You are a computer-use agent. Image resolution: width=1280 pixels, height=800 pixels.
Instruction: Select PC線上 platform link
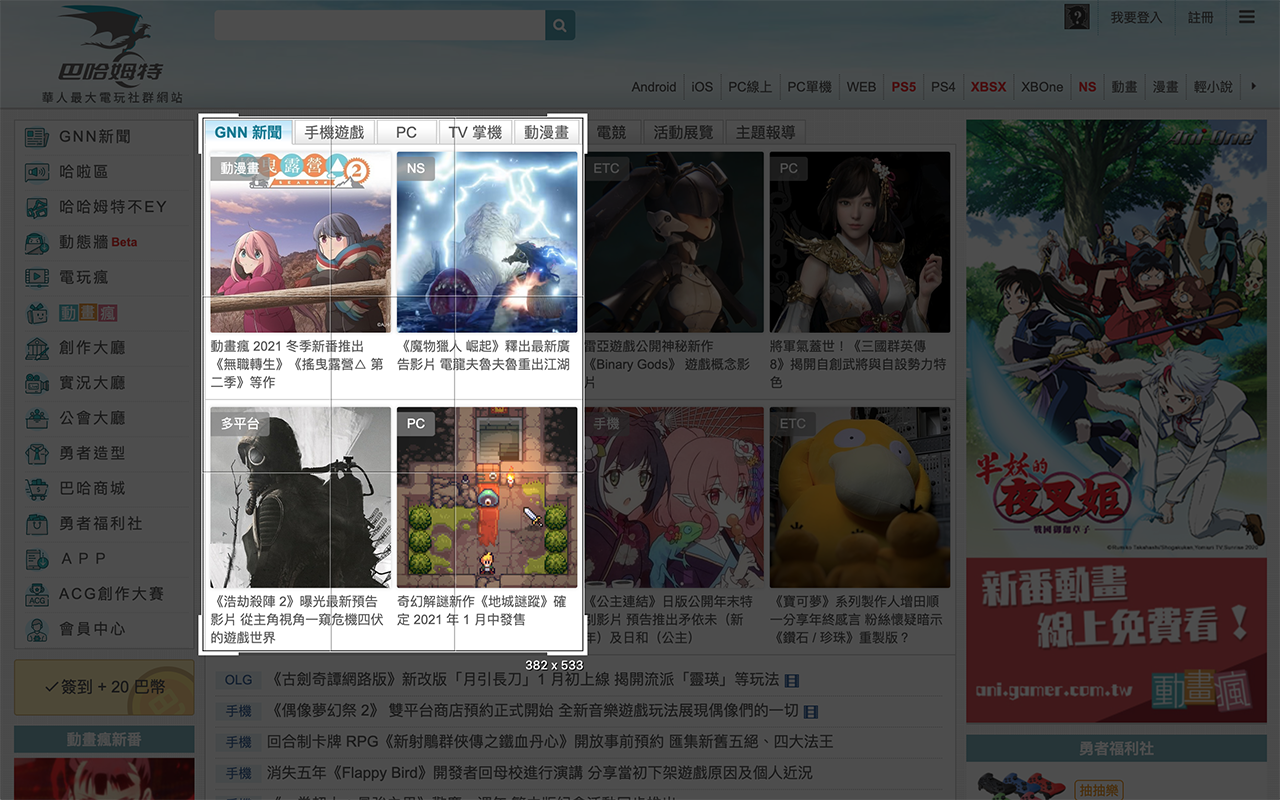click(x=750, y=87)
